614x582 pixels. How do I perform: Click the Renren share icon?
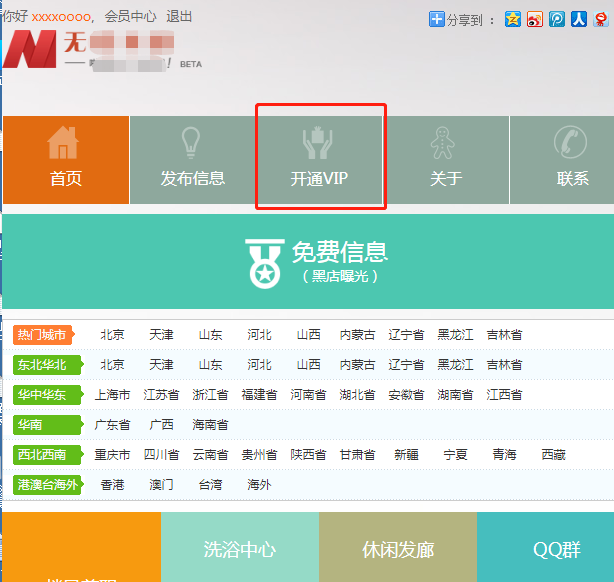pyautogui.click(x=578, y=19)
